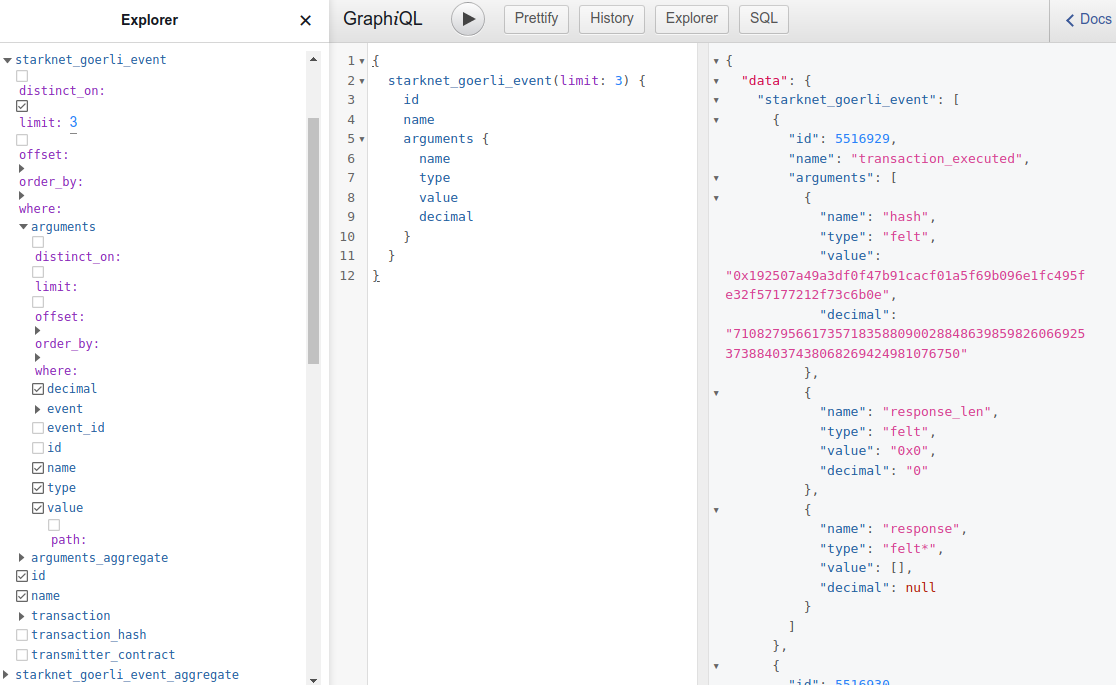The height and width of the screenshot is (685, 1116).
Task: Expand top-level order_by arrow
Action: 21,169
